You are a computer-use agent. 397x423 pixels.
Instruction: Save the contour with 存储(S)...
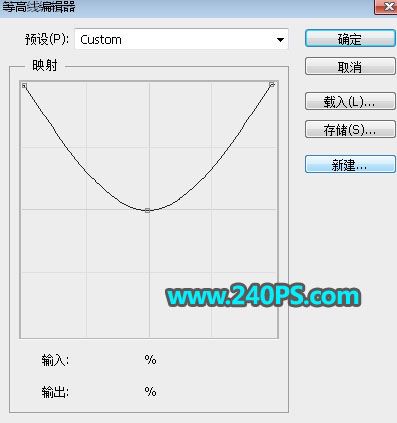click(350, 129)
